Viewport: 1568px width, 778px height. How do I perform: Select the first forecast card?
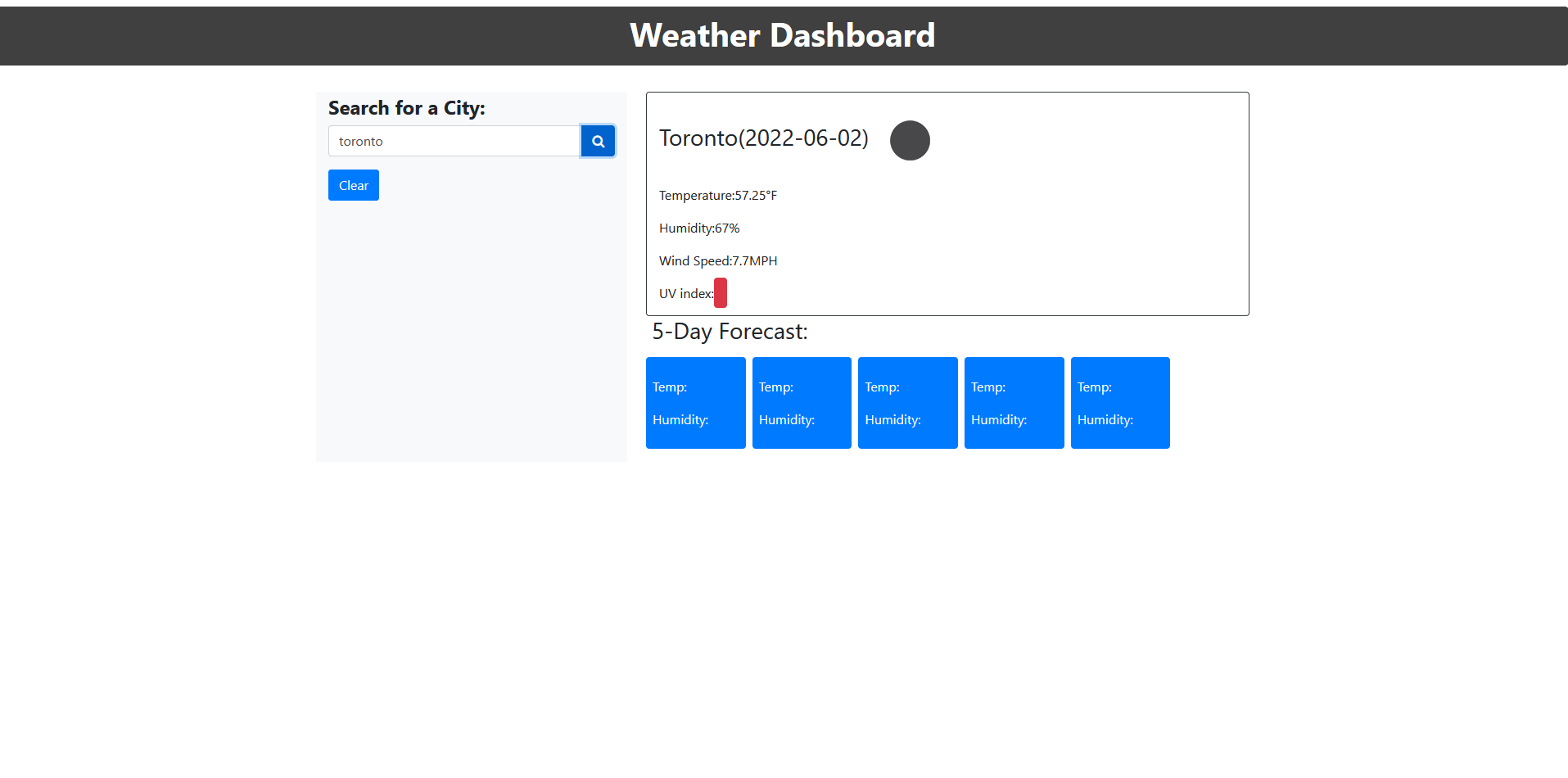695,402
